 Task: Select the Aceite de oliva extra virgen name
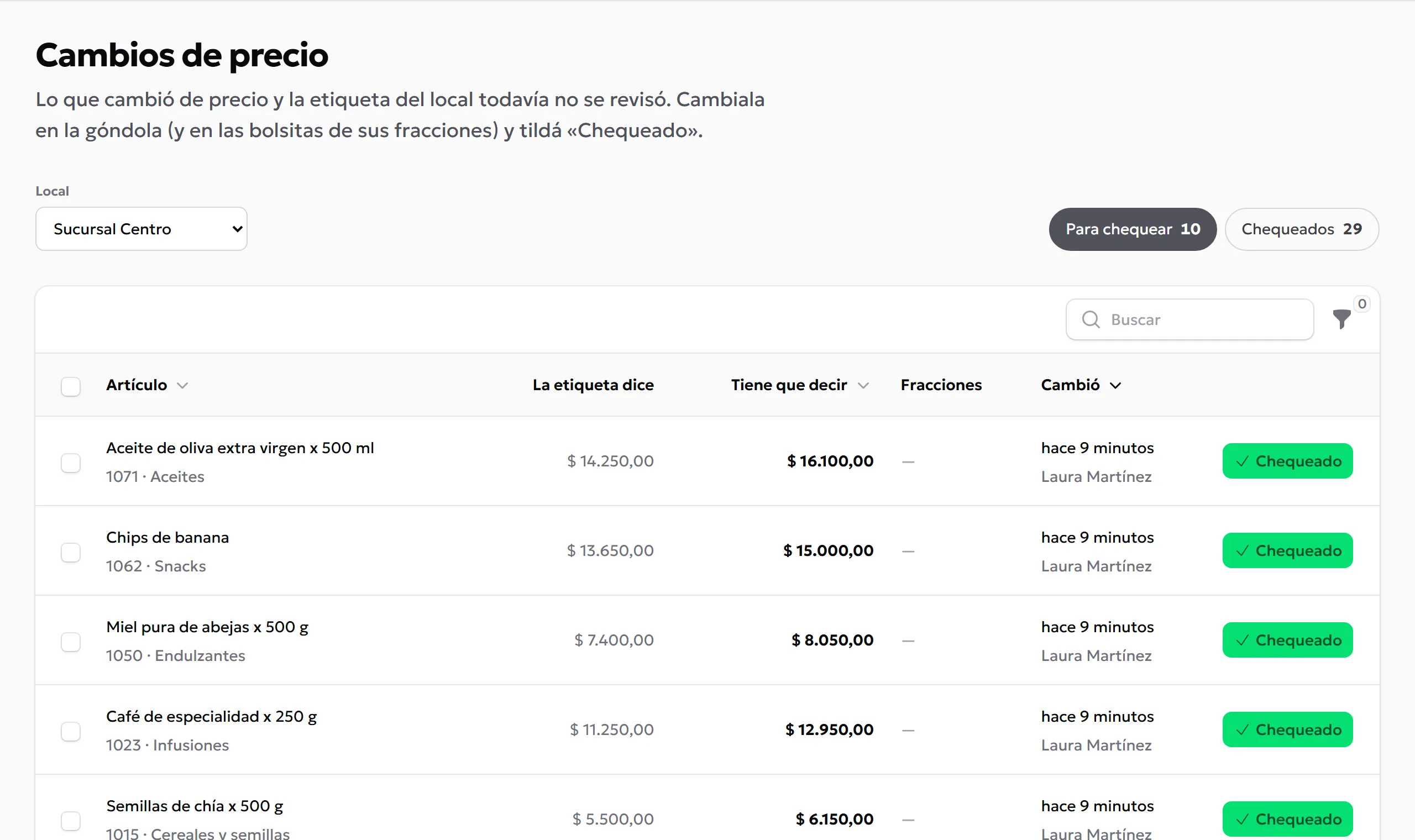point(240,448)
